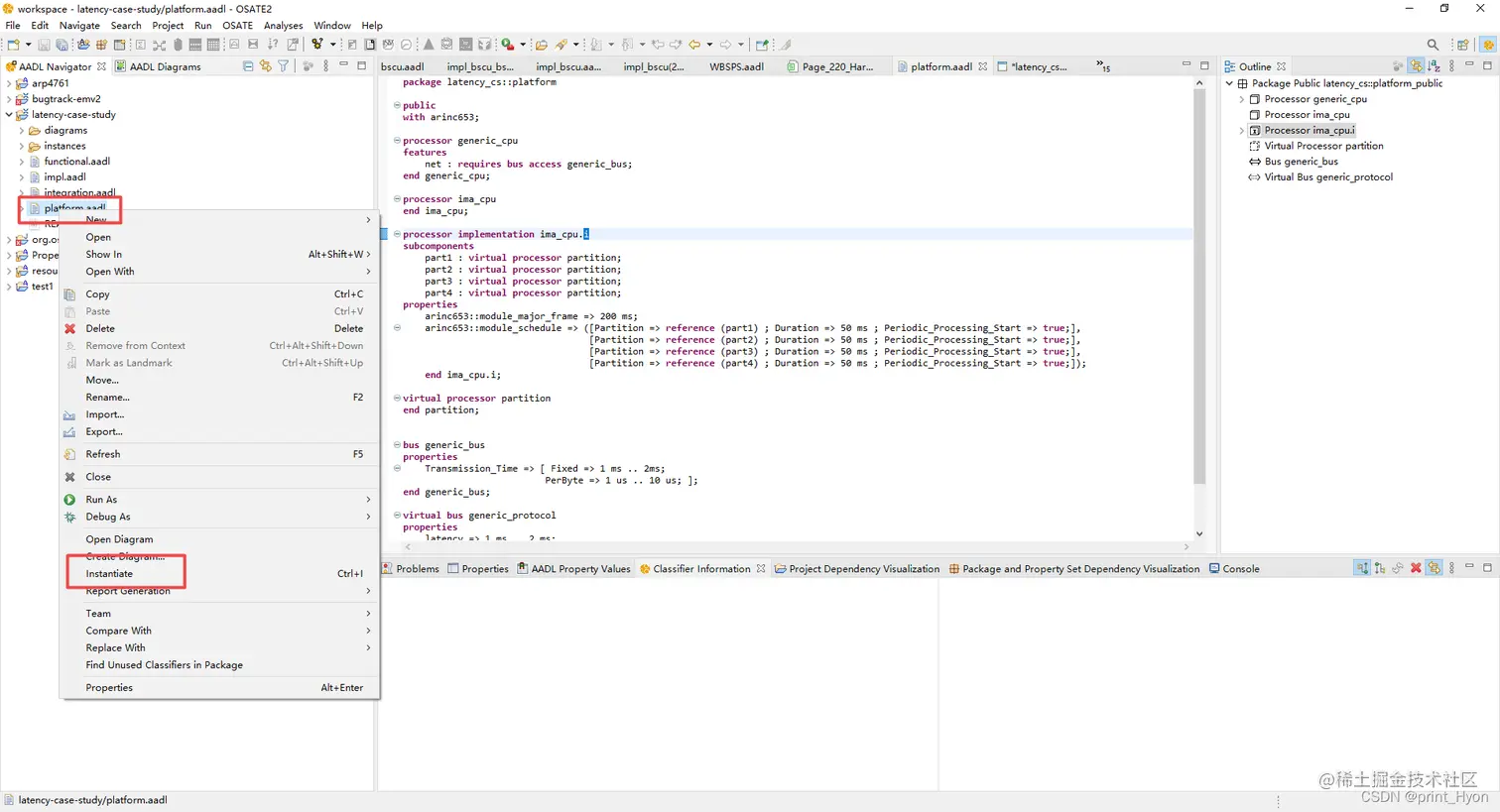Select Bus generic_bus in Outline
Screen dimensions: 1500x812
1294,162
